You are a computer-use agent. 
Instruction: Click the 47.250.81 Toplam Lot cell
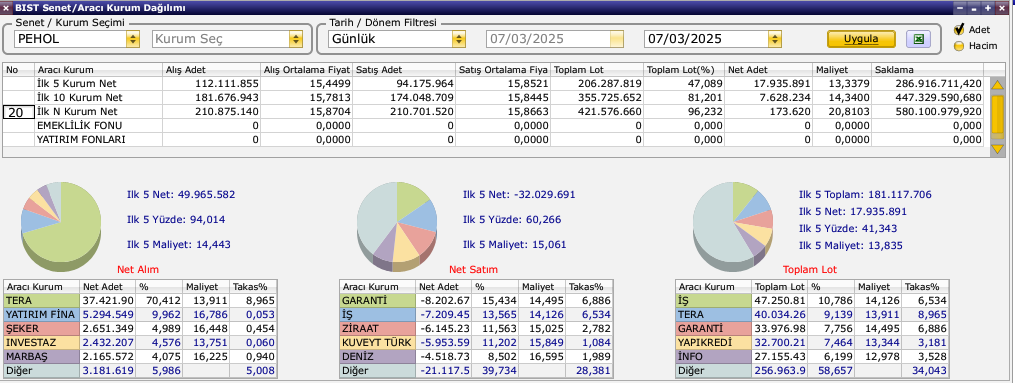tap(779, 301)
